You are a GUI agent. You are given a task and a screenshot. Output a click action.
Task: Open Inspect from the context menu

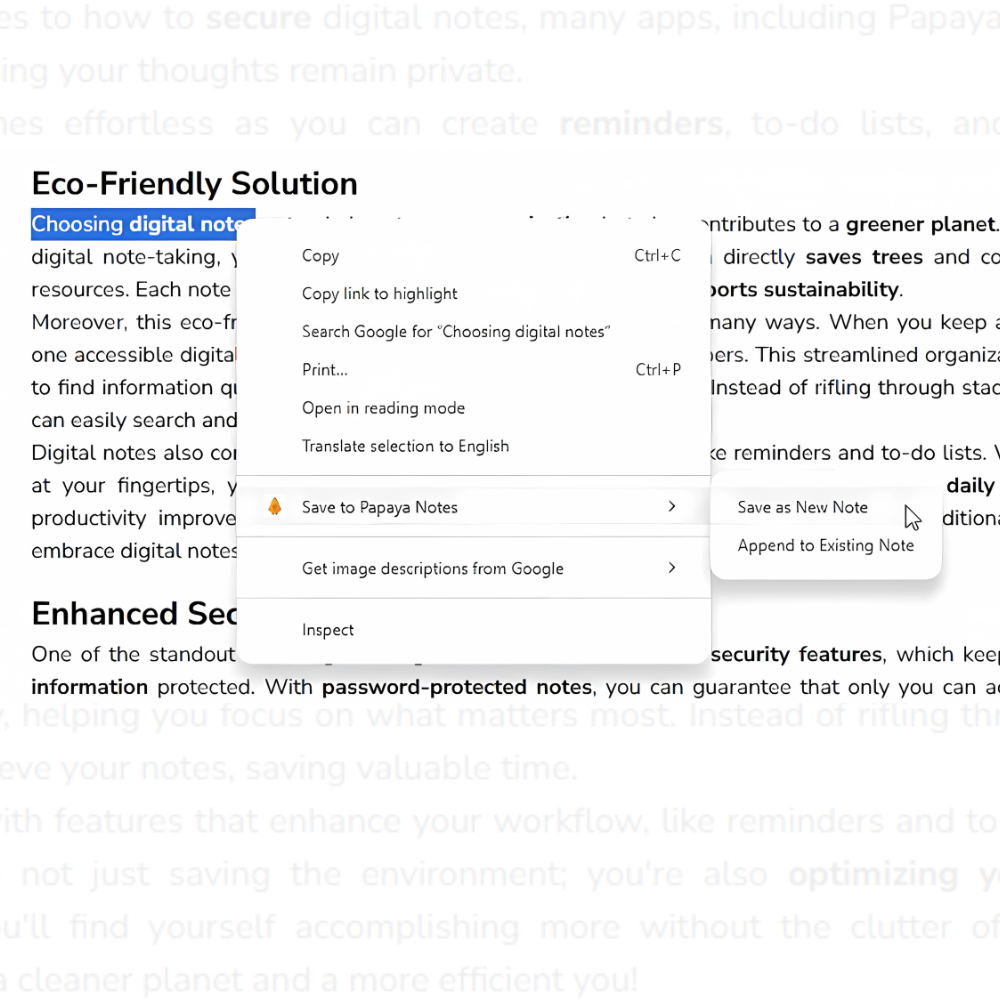coord(328,630)
